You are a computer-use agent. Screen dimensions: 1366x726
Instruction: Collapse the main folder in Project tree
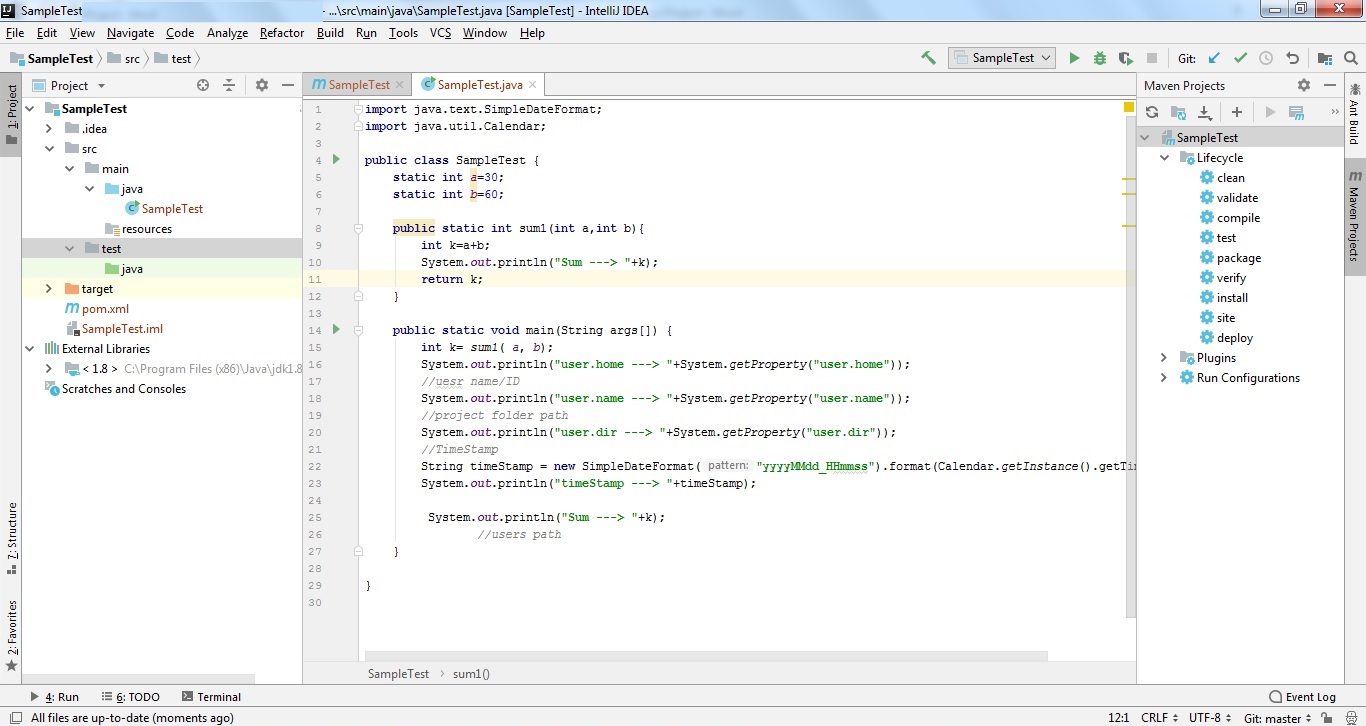coord(68,168)
